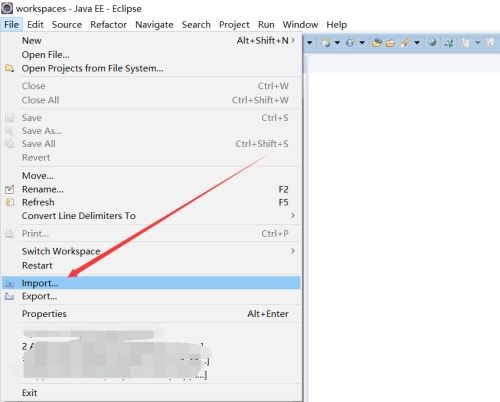Open the Project menu
500x402 pixels.
click(234, 25)
